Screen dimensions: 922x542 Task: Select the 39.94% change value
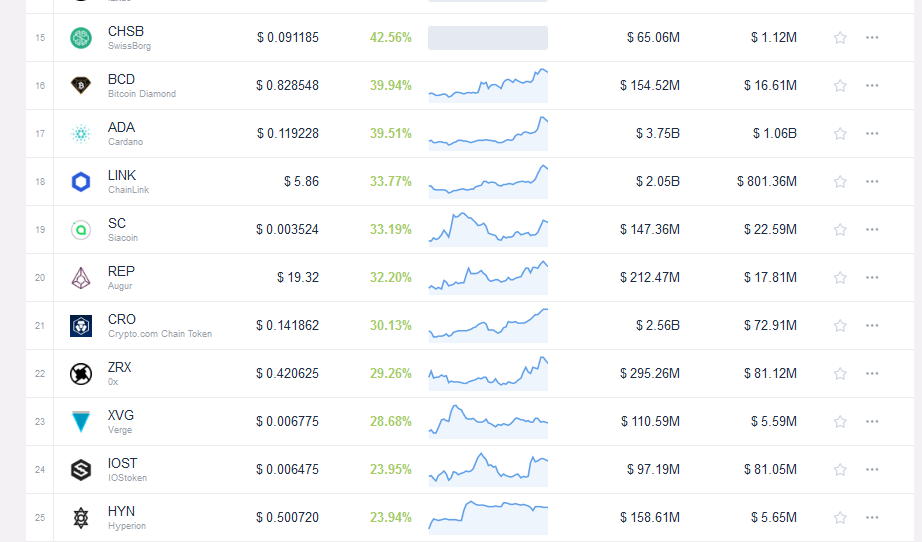point(390,86)
